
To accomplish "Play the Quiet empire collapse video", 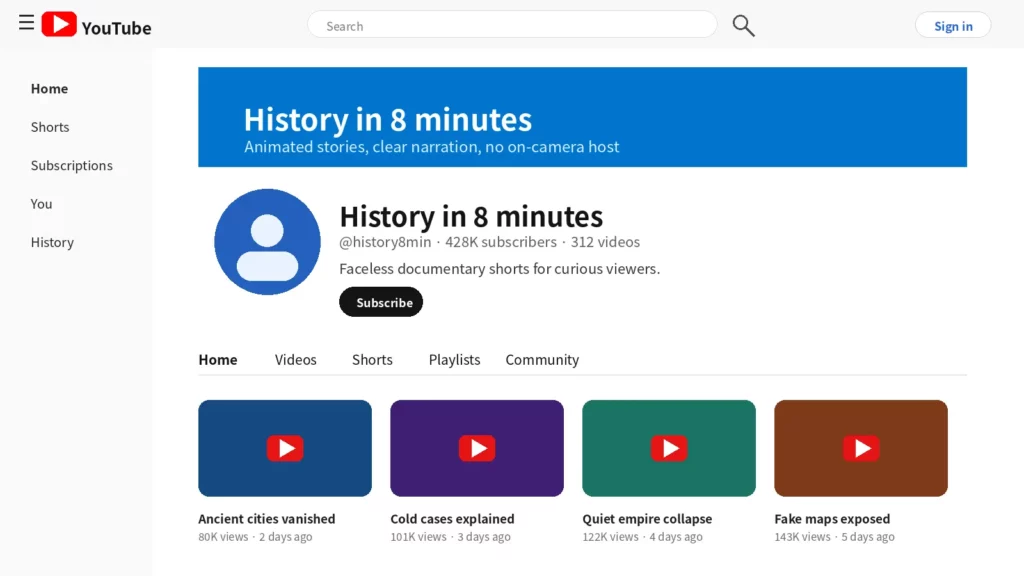I will point(669,448).
